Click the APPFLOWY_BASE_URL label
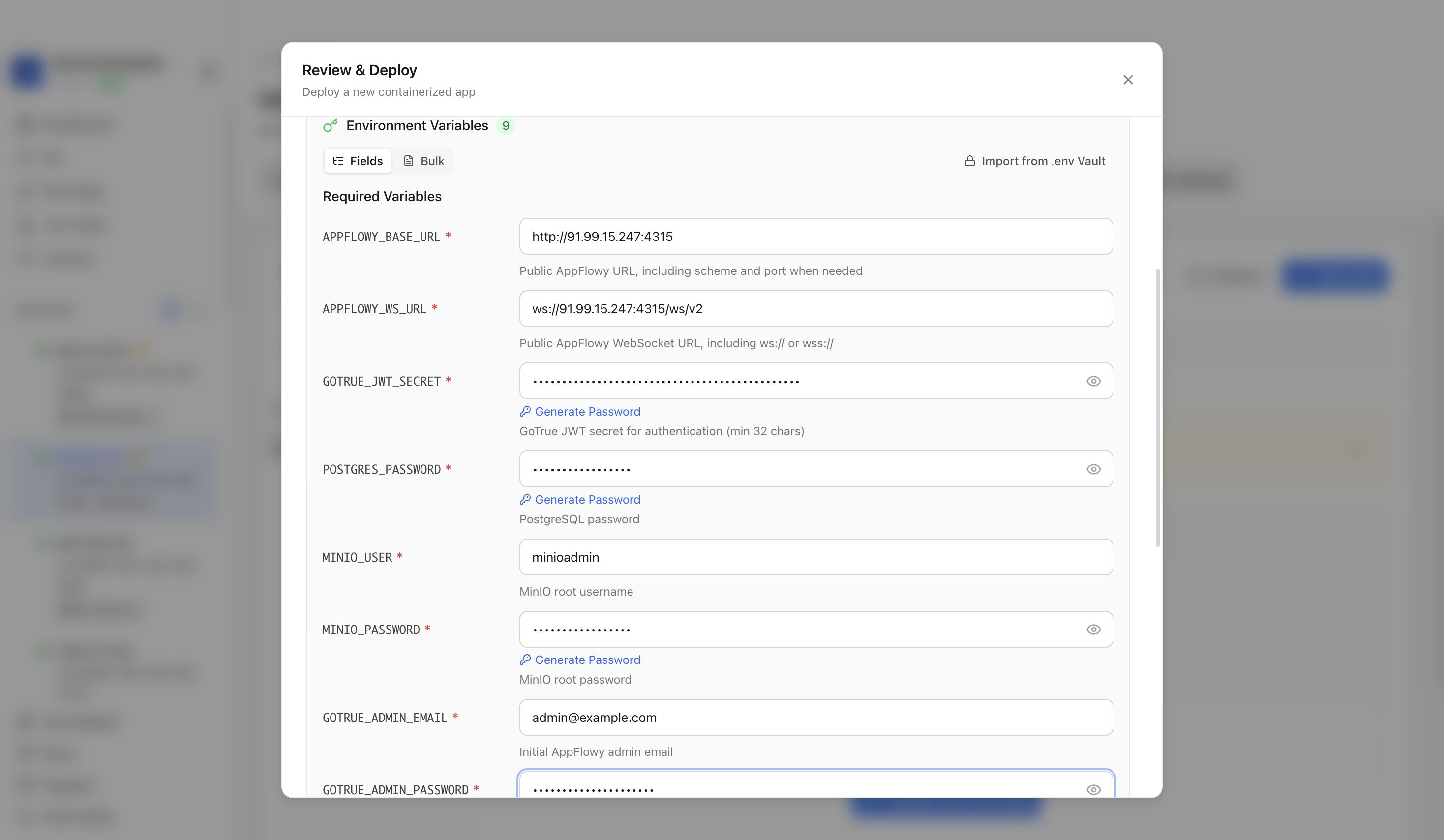 tap(381, 237)
